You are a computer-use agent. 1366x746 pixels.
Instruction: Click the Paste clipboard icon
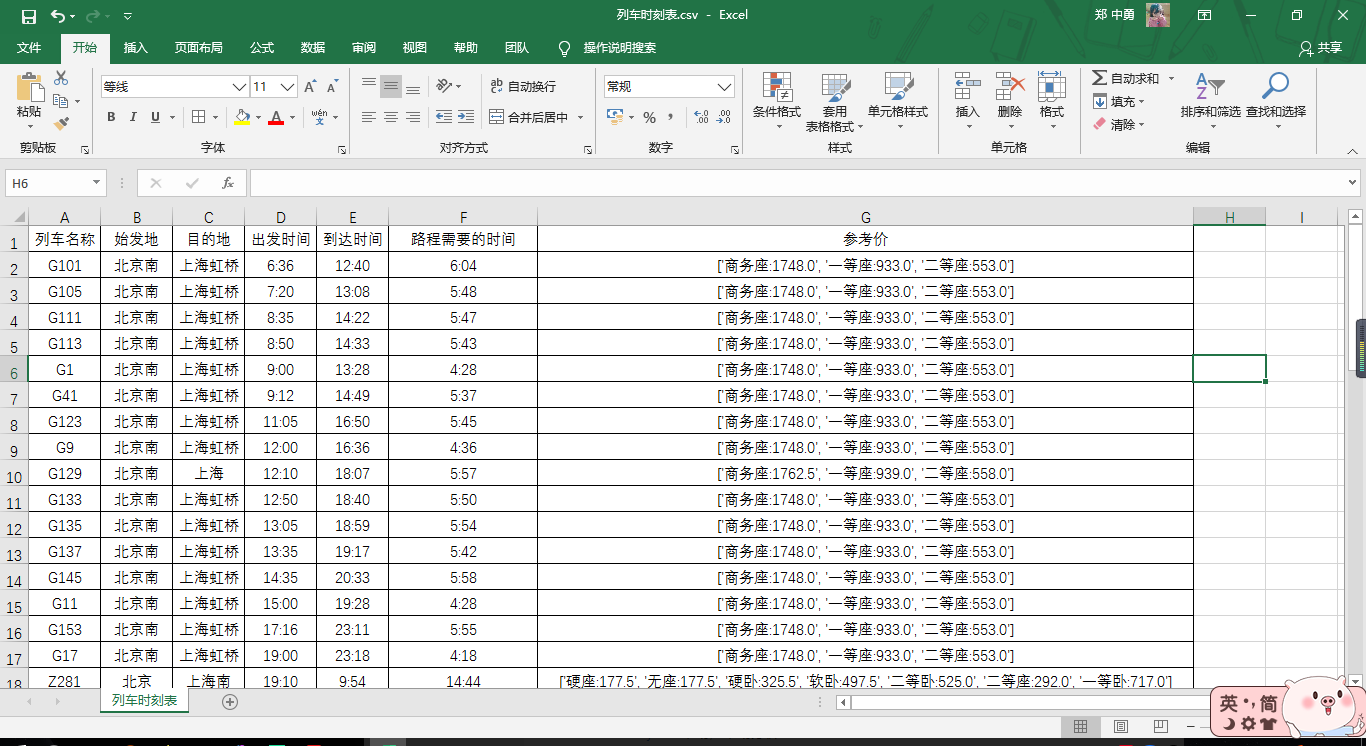pos(29,88)
